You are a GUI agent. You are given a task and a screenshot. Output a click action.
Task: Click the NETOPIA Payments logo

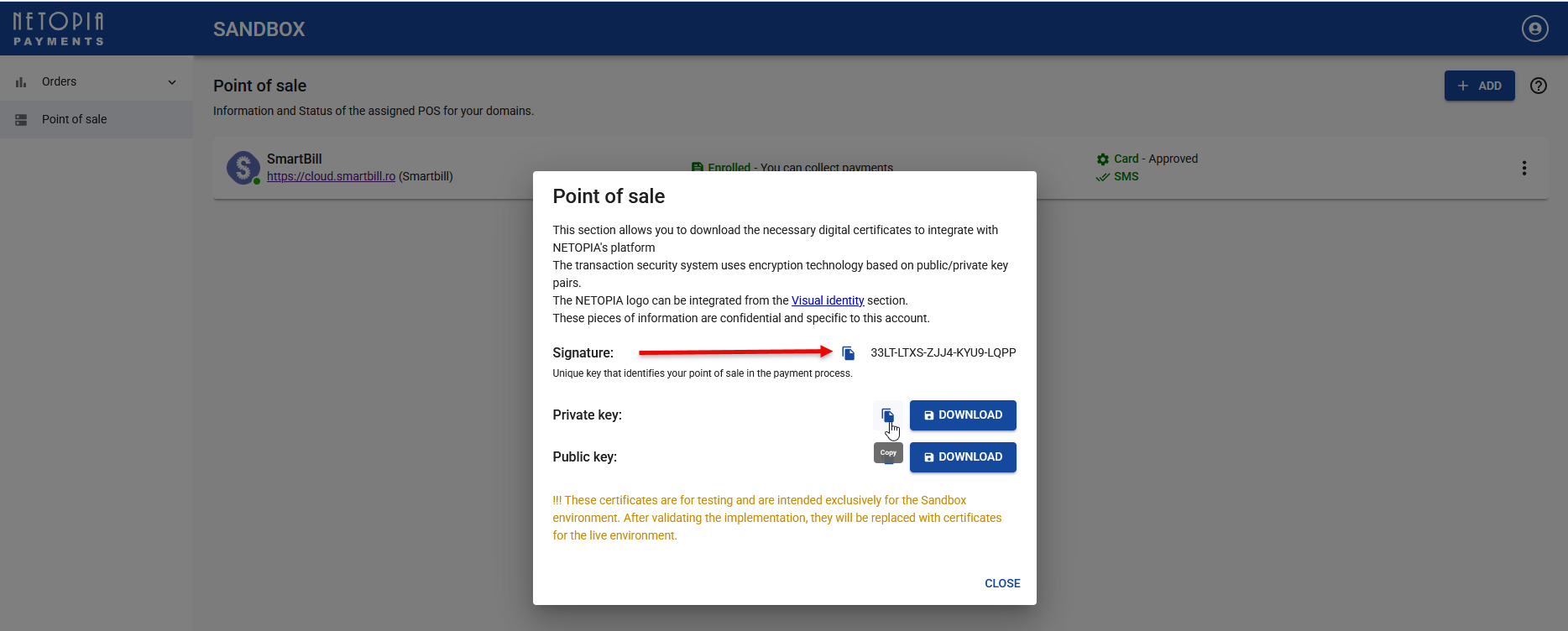tap(59, 29)
